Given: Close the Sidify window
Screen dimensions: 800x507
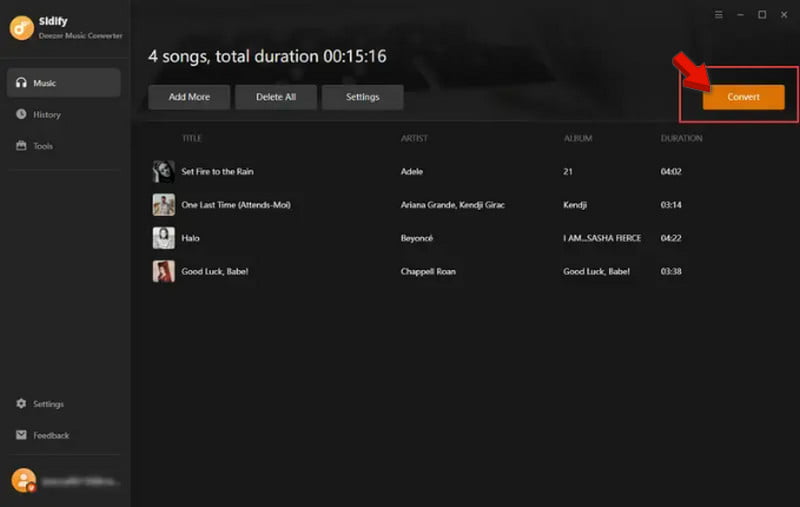Looking at the screenshot, I should (x=784, y=15).
